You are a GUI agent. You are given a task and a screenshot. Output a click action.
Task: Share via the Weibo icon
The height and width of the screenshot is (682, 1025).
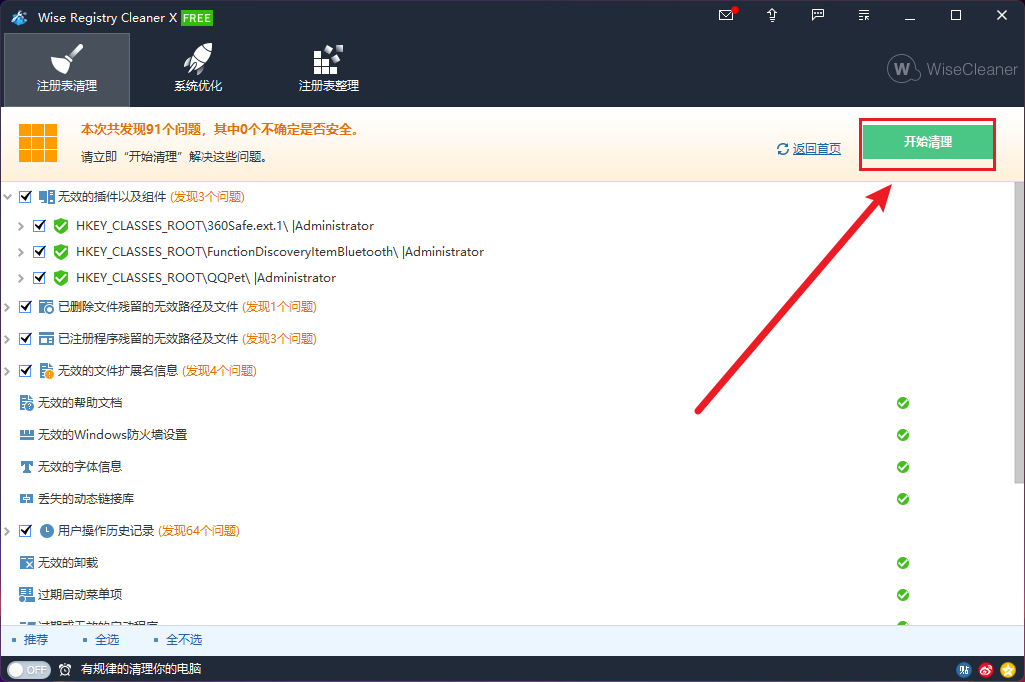[986, 670]
